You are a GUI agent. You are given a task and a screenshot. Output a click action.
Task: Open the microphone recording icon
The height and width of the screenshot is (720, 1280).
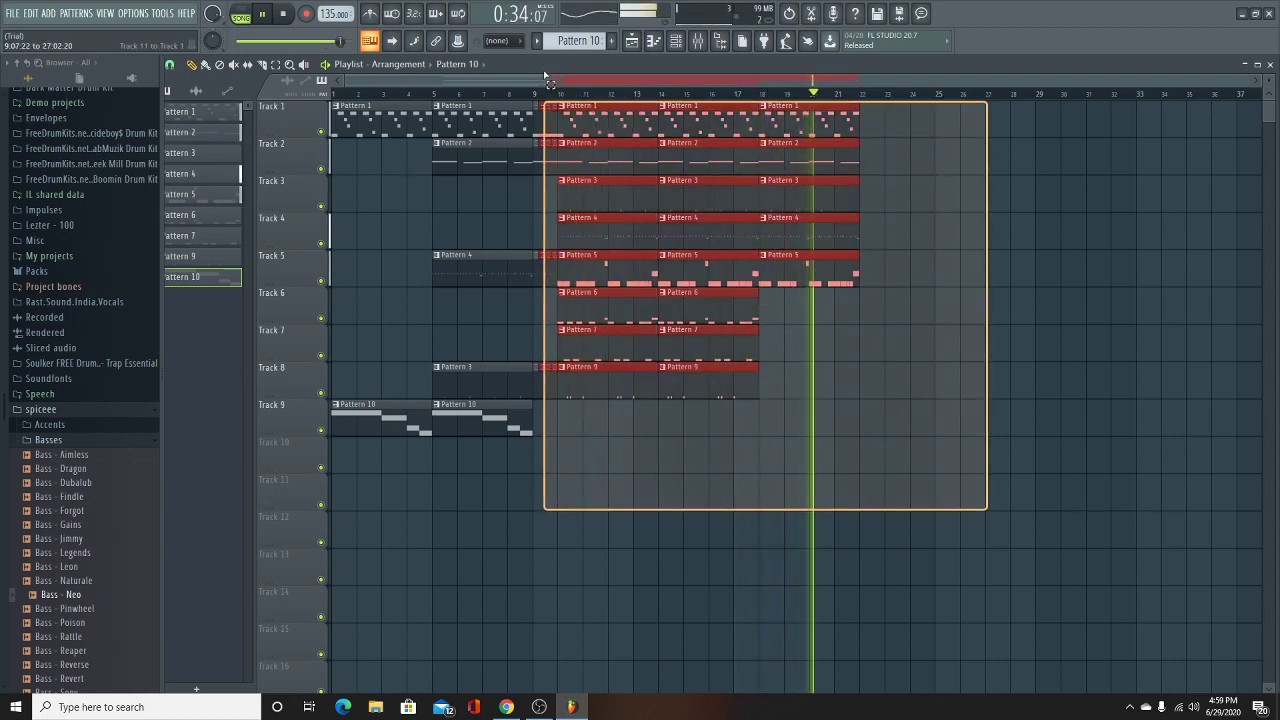833,14
